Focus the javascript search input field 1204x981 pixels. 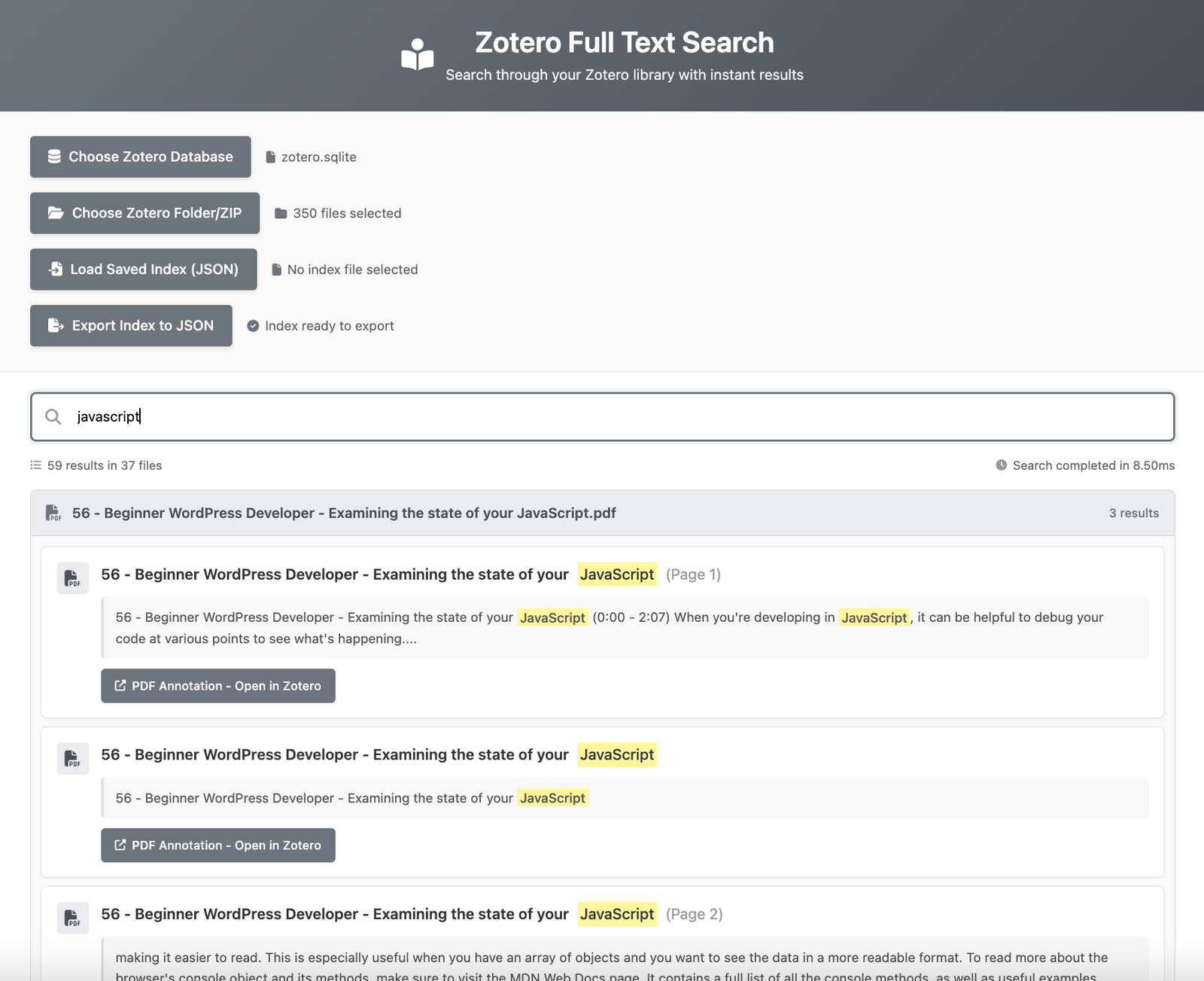click(602, 416)
